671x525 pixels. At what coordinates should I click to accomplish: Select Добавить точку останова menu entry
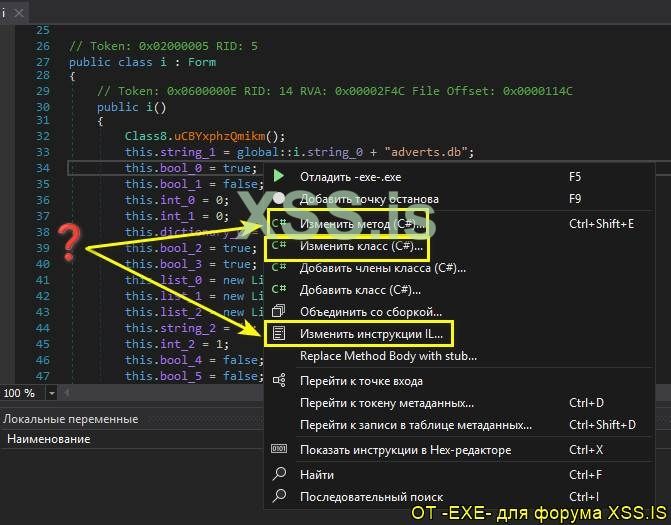point(459,199)
